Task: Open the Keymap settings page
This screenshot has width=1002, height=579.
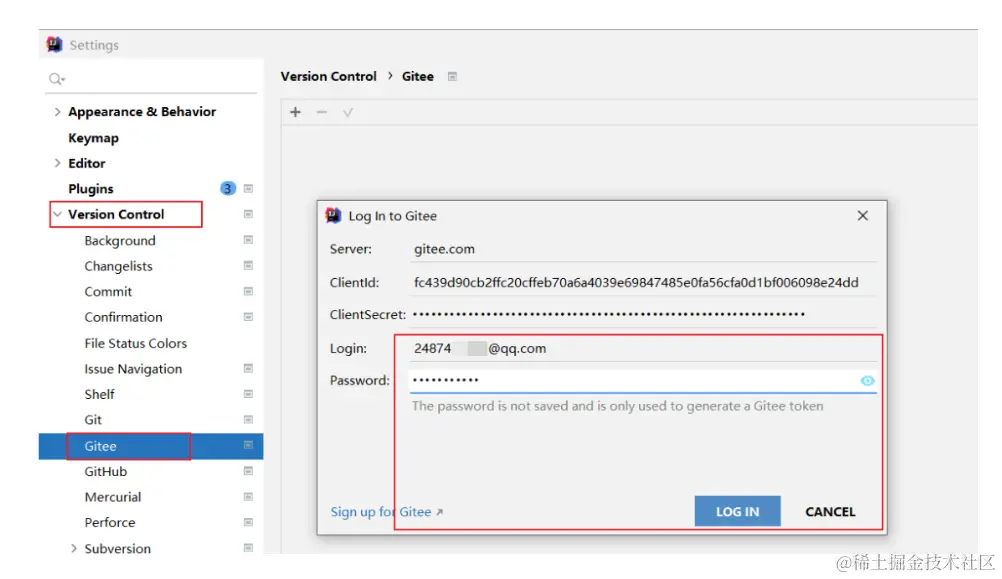Action: (93, 138)
